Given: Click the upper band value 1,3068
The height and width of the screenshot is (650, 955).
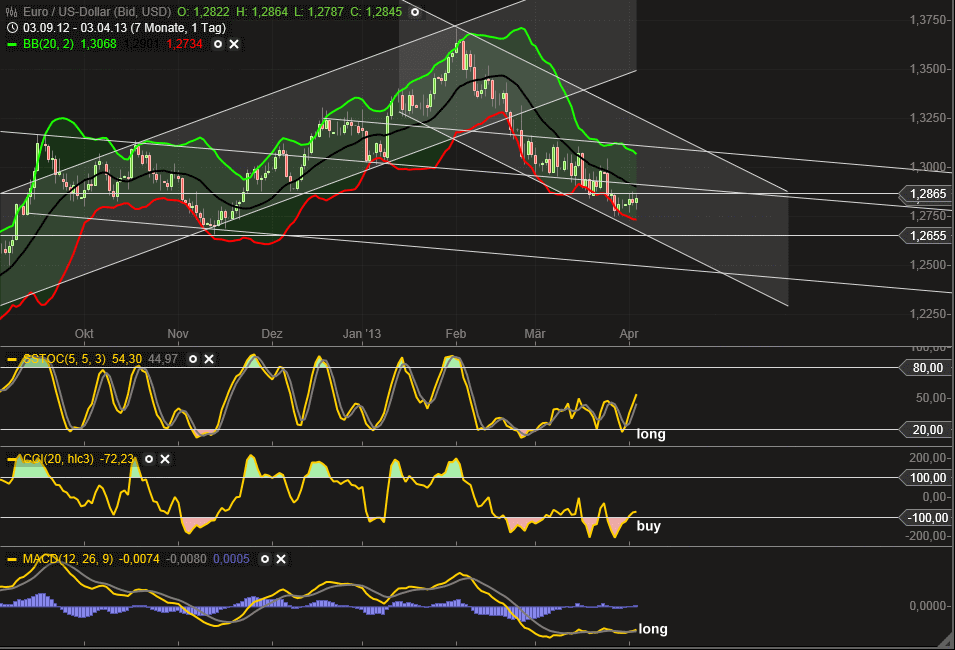Looking at the screenshot, I should pyautogui.click(x=99, y=44).
